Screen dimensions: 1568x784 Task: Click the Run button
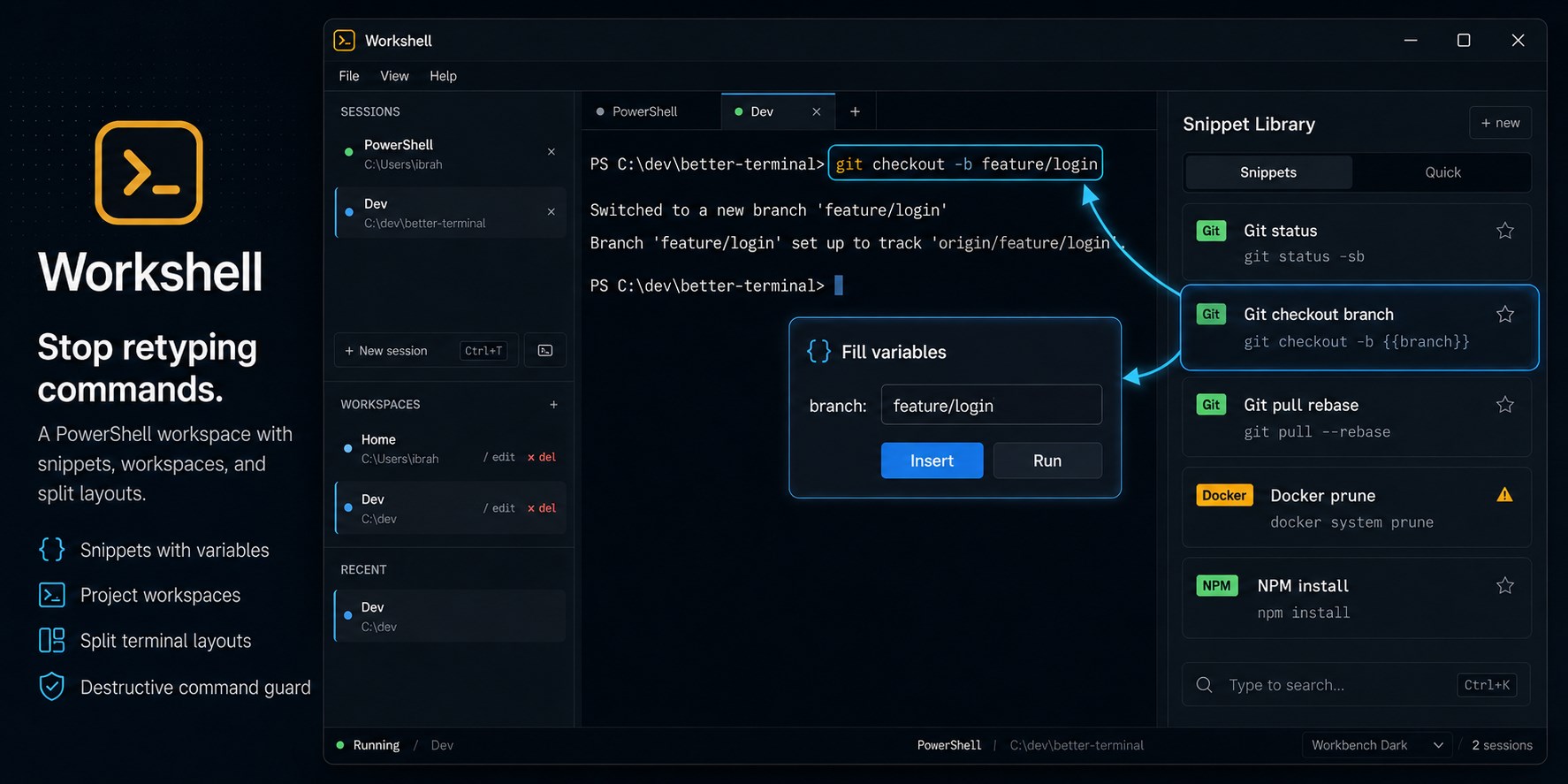point(1047,461)
